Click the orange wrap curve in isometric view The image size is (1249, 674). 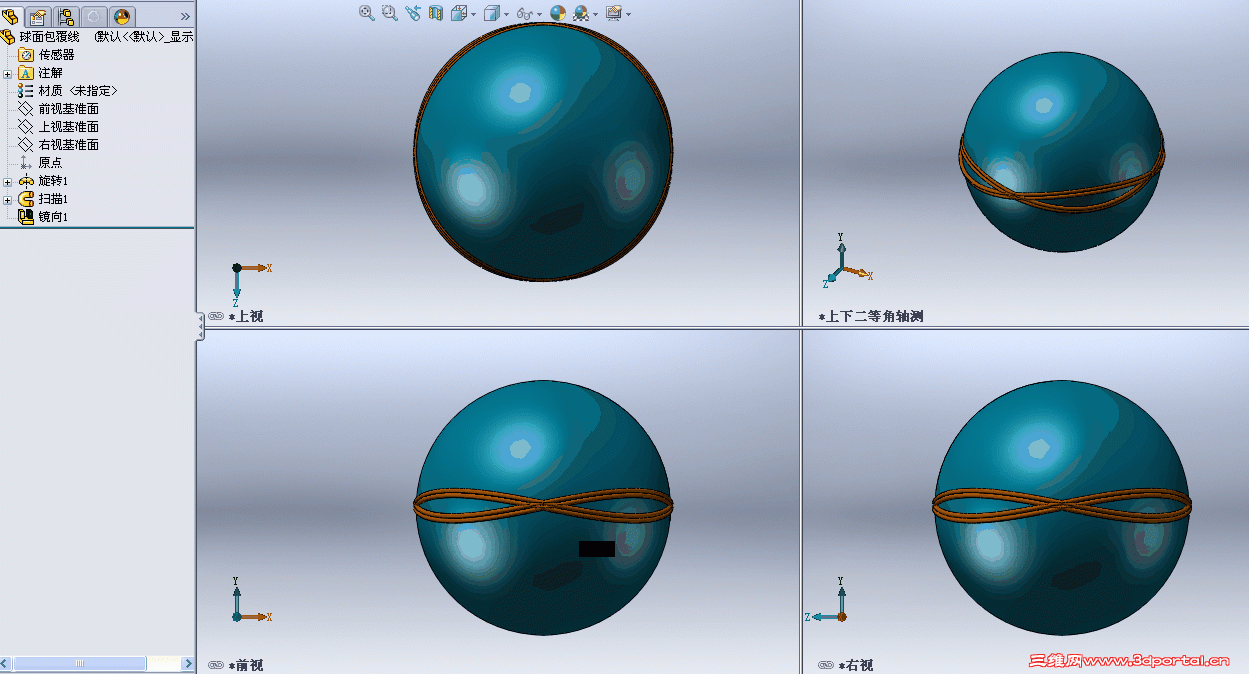pos(1060,195)
